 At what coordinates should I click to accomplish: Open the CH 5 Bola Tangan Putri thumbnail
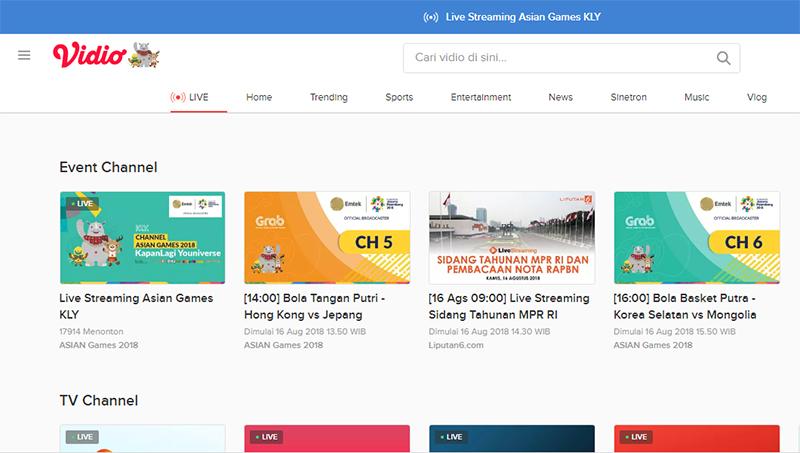tap(326, 237)
